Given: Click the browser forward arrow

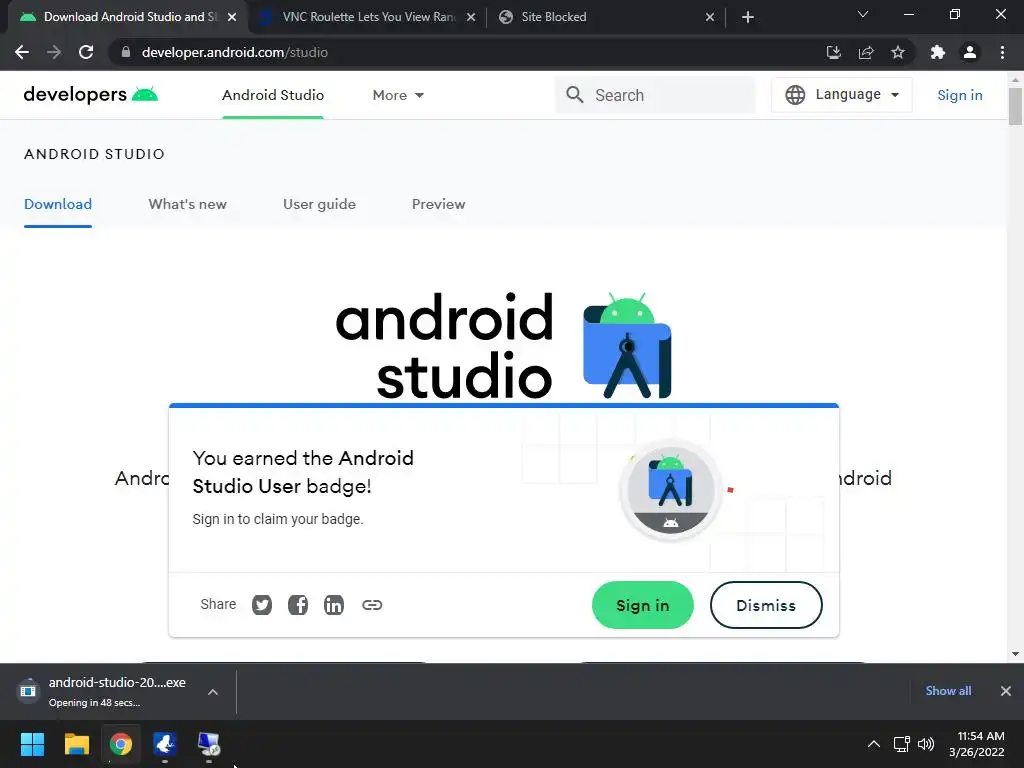Looking at the screenshot, I should [54, 52].
